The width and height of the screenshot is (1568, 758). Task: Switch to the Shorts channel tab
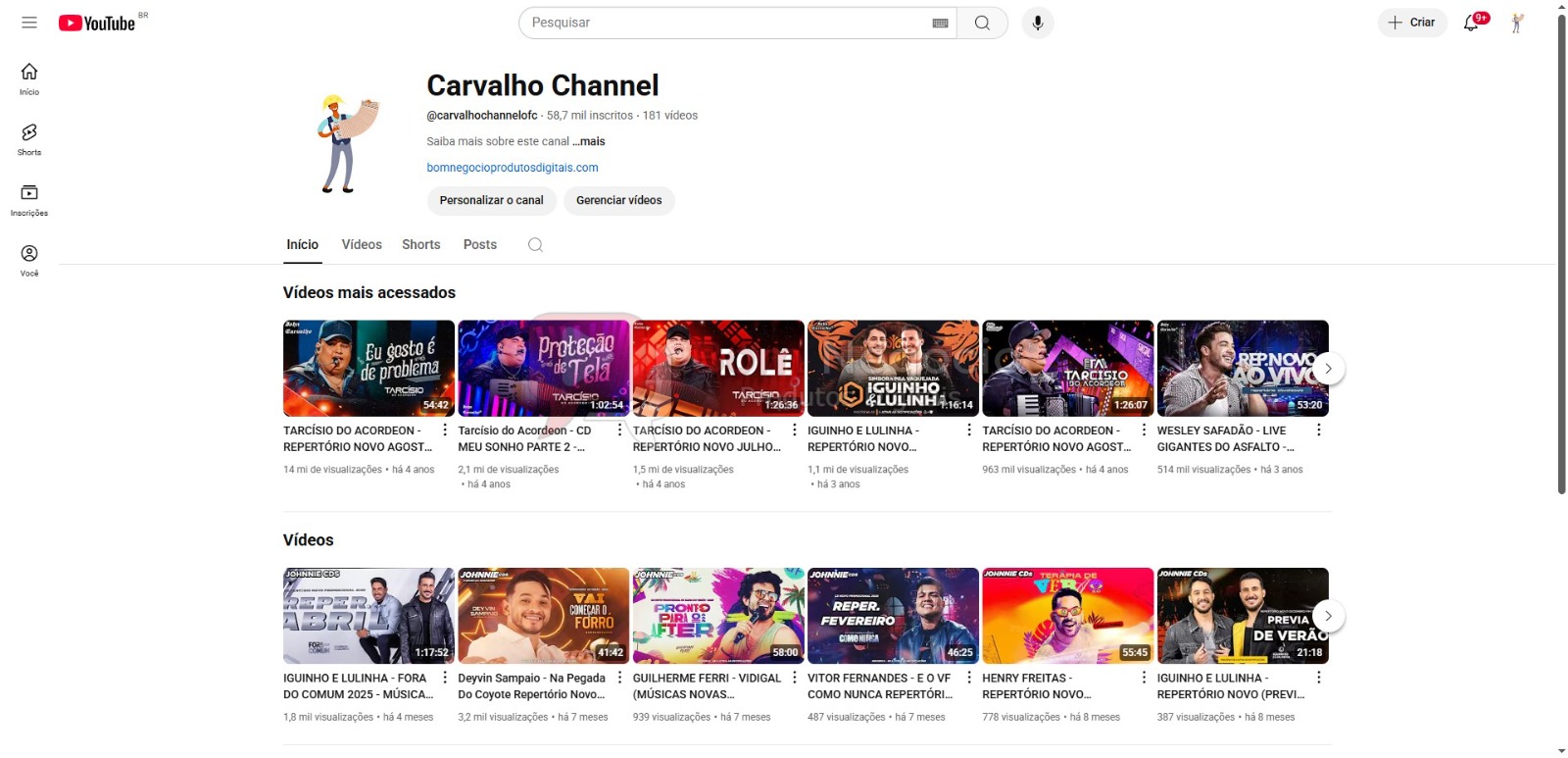pos(420,245)
